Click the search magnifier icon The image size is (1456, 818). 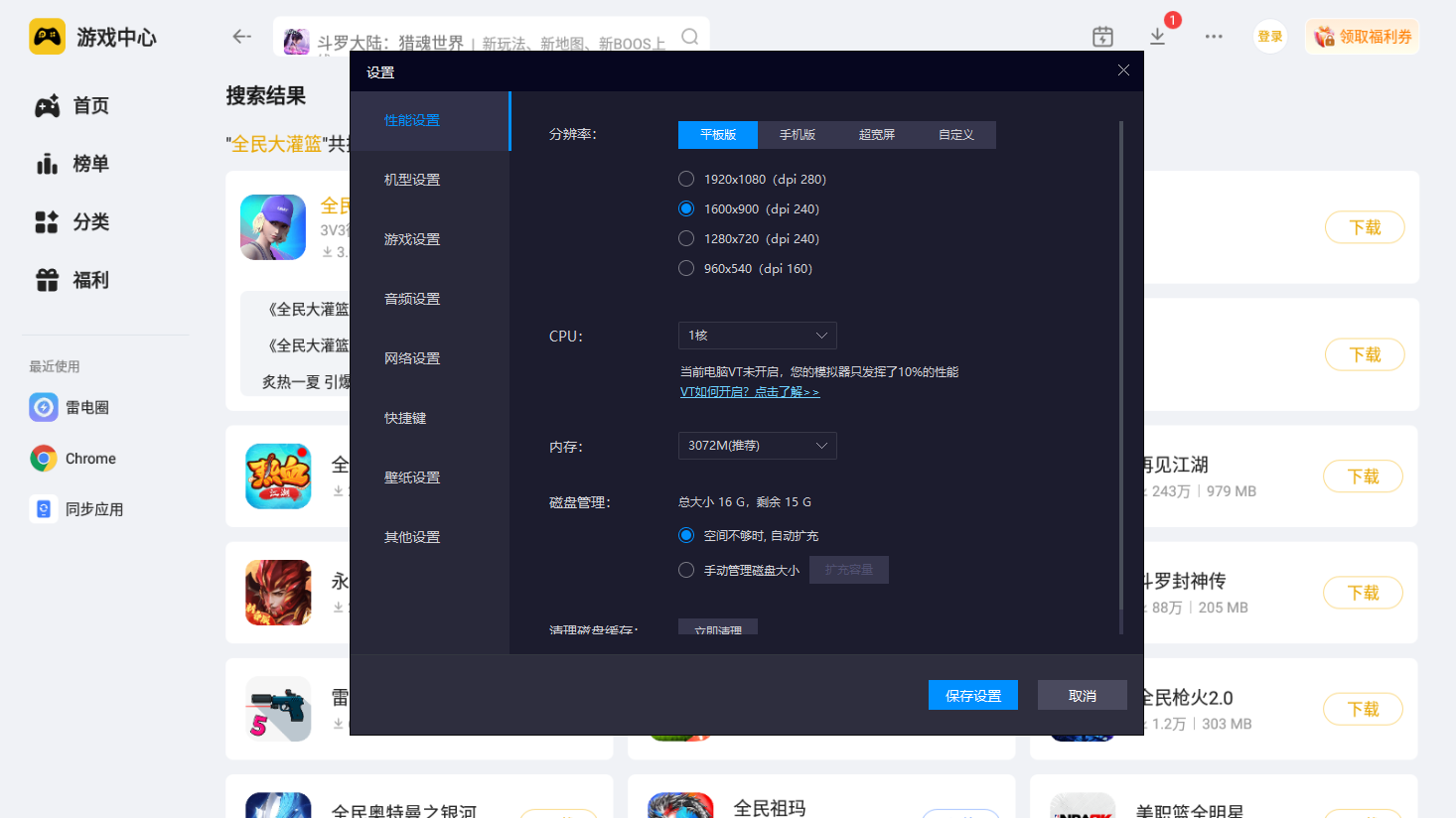coord(690,37)
